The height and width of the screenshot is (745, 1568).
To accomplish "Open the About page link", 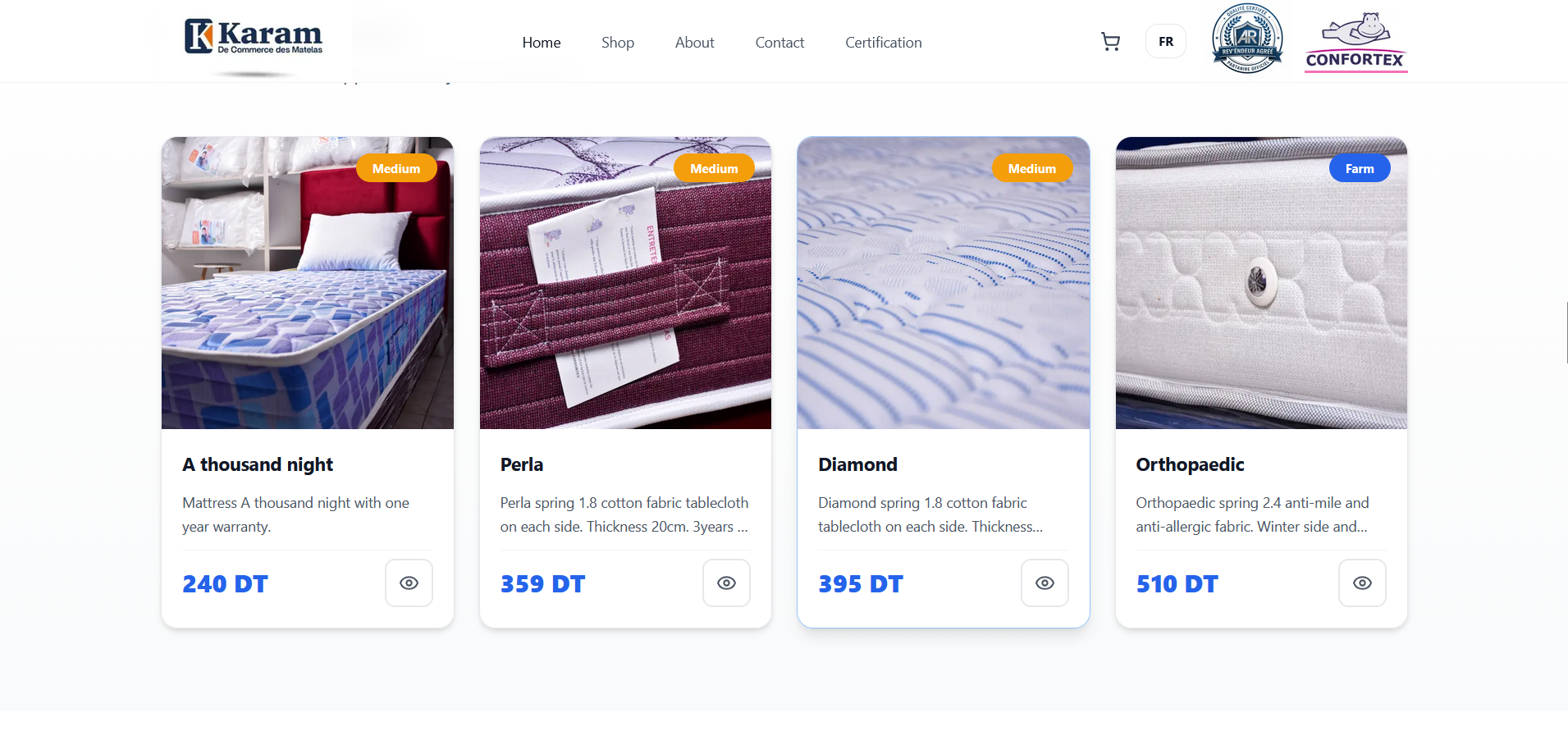I will pyautogui.click(x=695, y=43).
